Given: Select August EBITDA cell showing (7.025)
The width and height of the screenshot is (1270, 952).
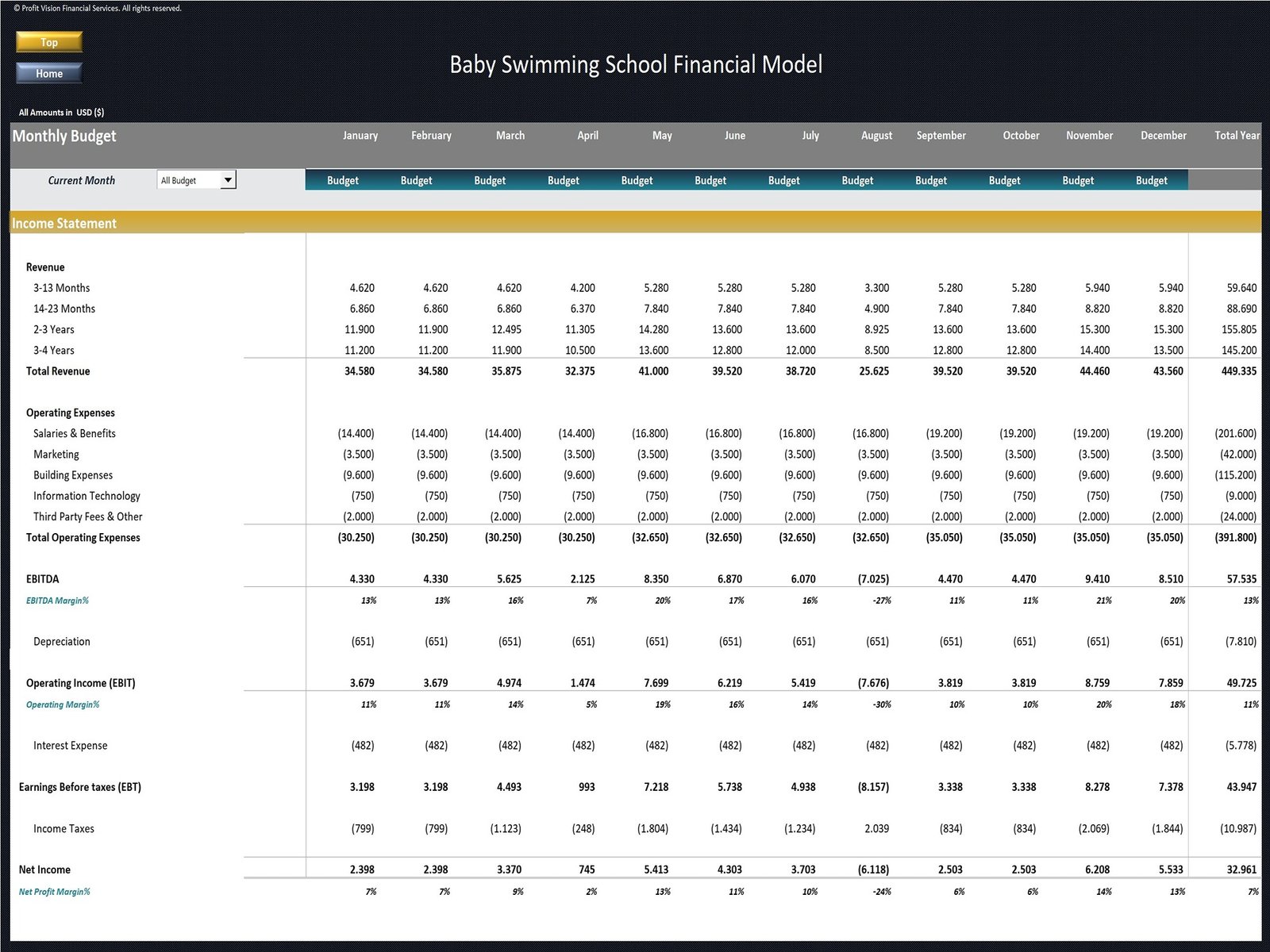Looking at the screenshot, I should pos(873,579).
